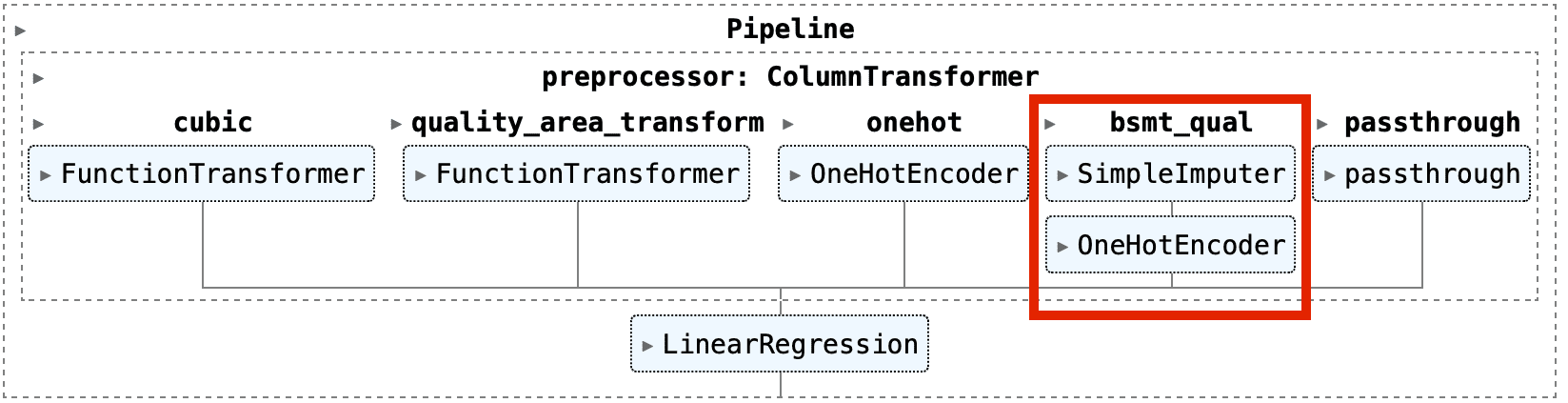
Task: Toggle the arrow beside bold passthrough heading
Action: click(x=1322, y=124)
